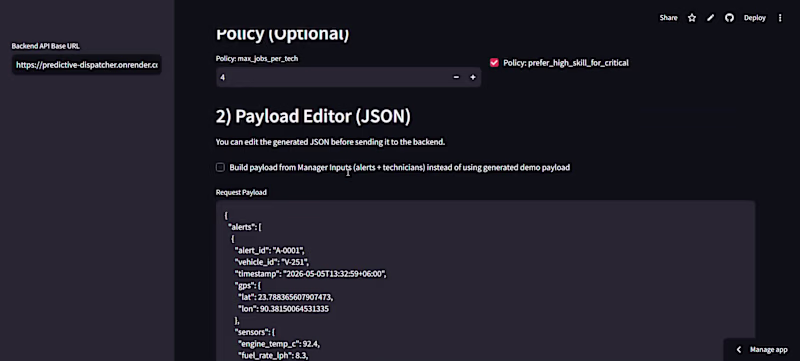The width and height of the screenshot is (800, 361).
Task: Click the "fuel_rate_lph": 8.3 line
Action: click(x=273, y=355)
